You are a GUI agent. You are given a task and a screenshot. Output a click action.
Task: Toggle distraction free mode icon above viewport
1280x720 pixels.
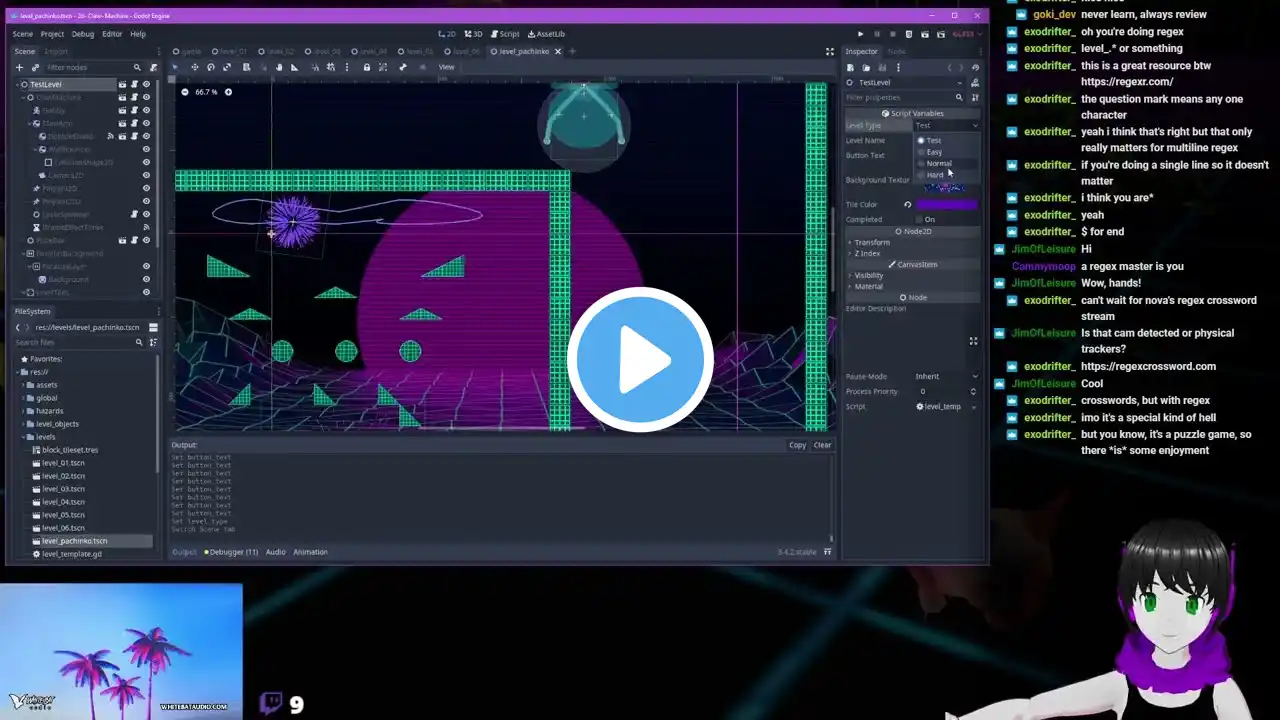(829, 51)
